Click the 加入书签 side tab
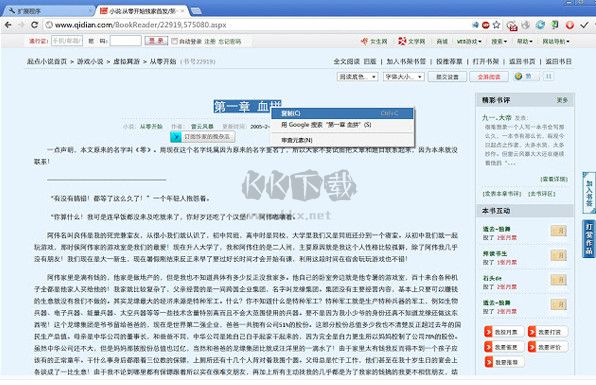 click(x=589, y=193)
